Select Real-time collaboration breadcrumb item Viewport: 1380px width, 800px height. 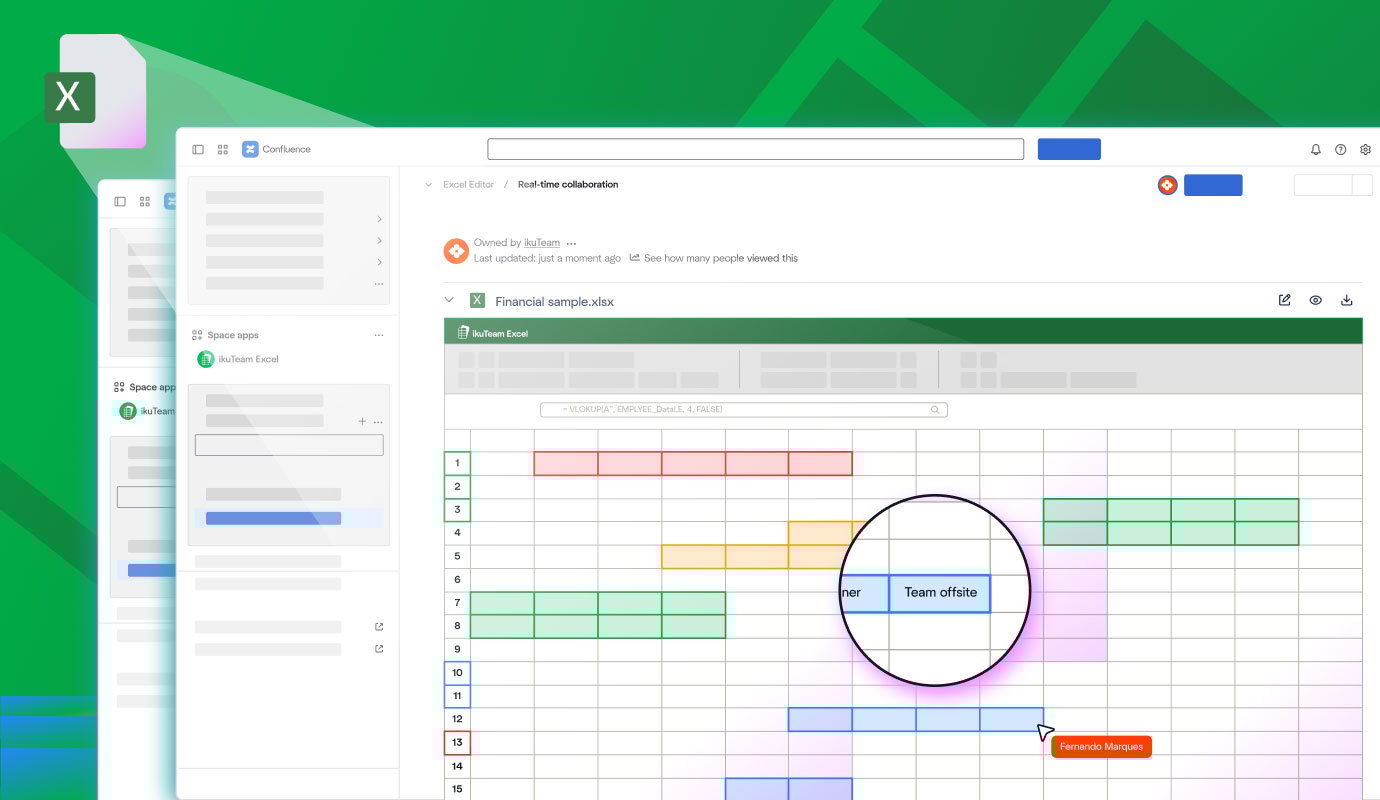coord(567,184)
